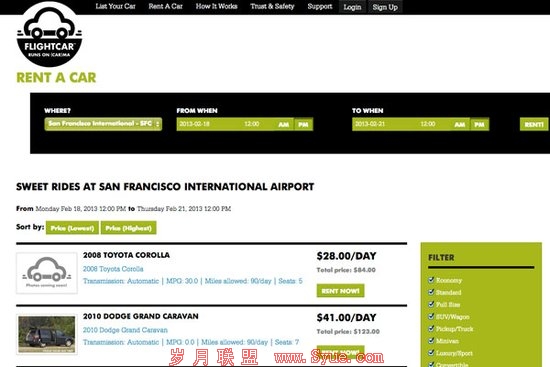Open the Rent A Car menu item

click(x=166, y=6)
